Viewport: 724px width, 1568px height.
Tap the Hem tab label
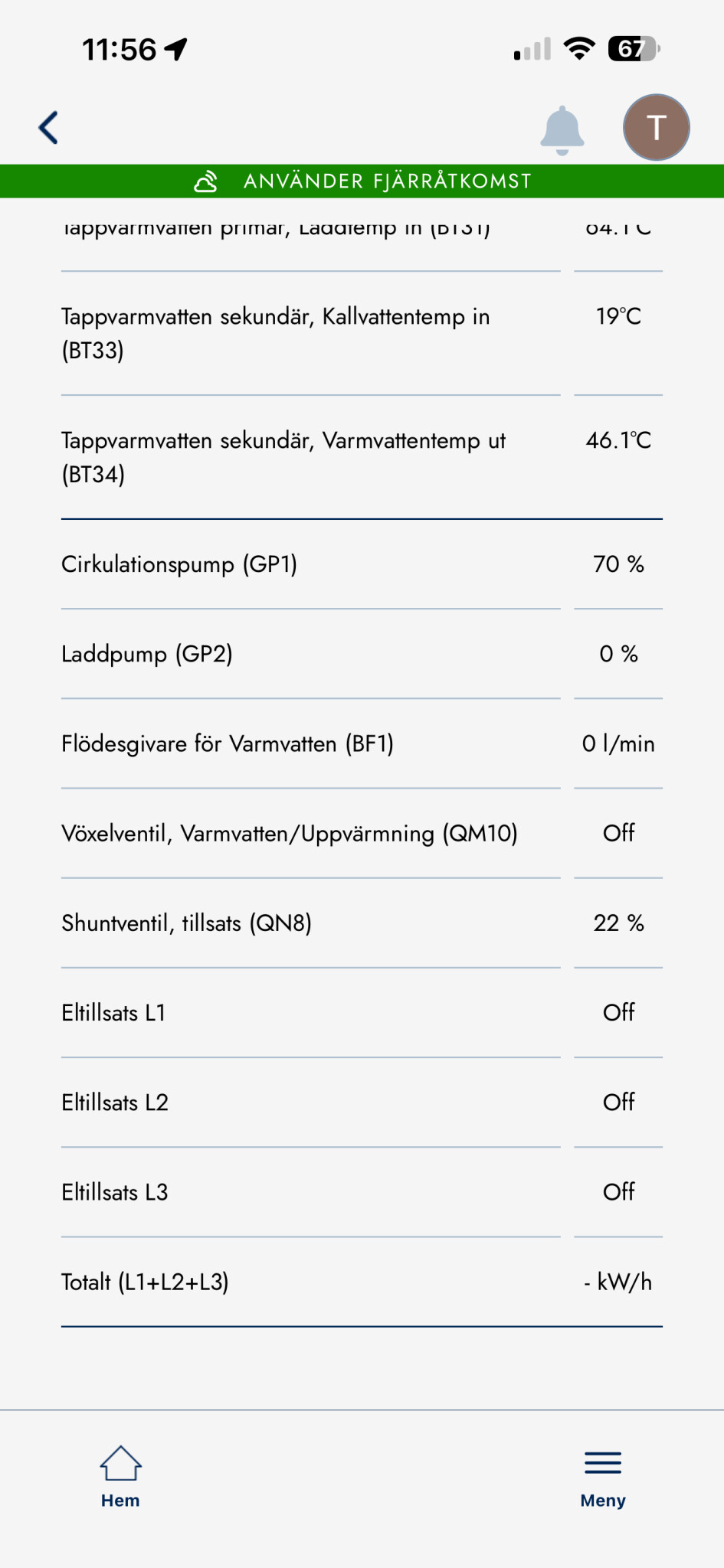(x=120, y=1501)
